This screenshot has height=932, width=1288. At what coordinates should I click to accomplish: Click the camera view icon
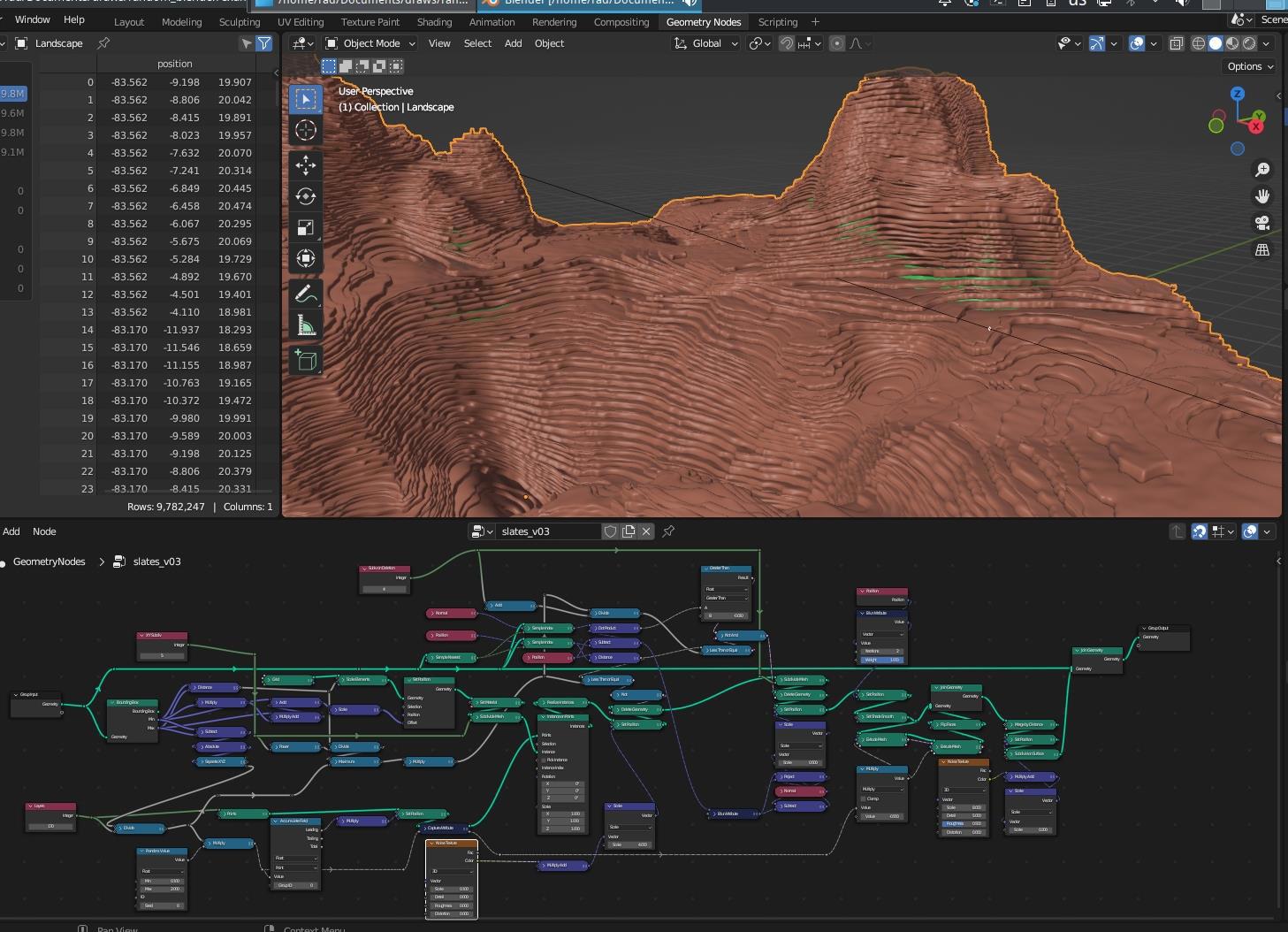click(1262, 223)
